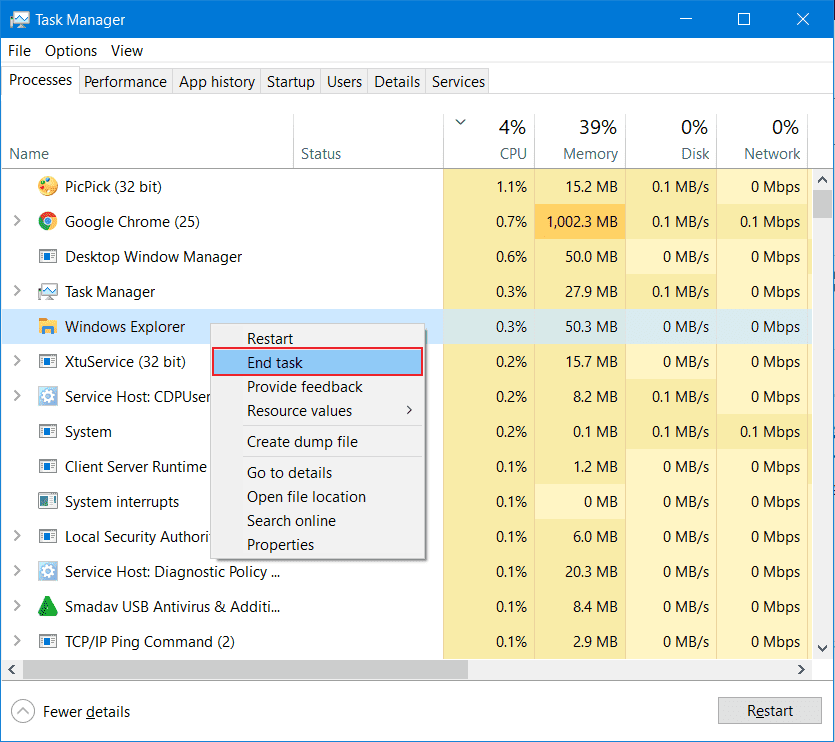The image size is (835, 742).
Task: Sort by the CPU column header
Action: point(489,141)
